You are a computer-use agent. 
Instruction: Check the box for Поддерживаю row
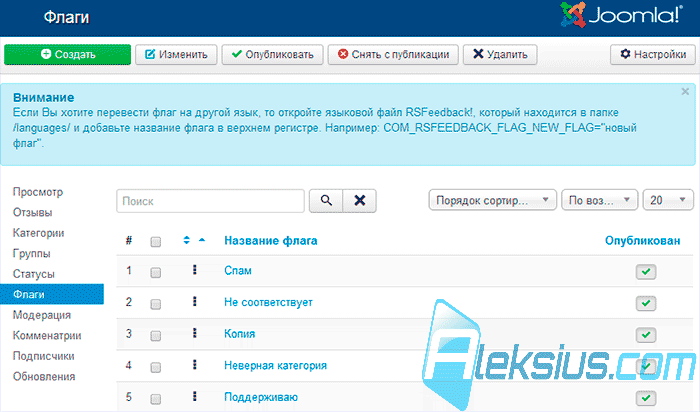(x=155, y=399)
